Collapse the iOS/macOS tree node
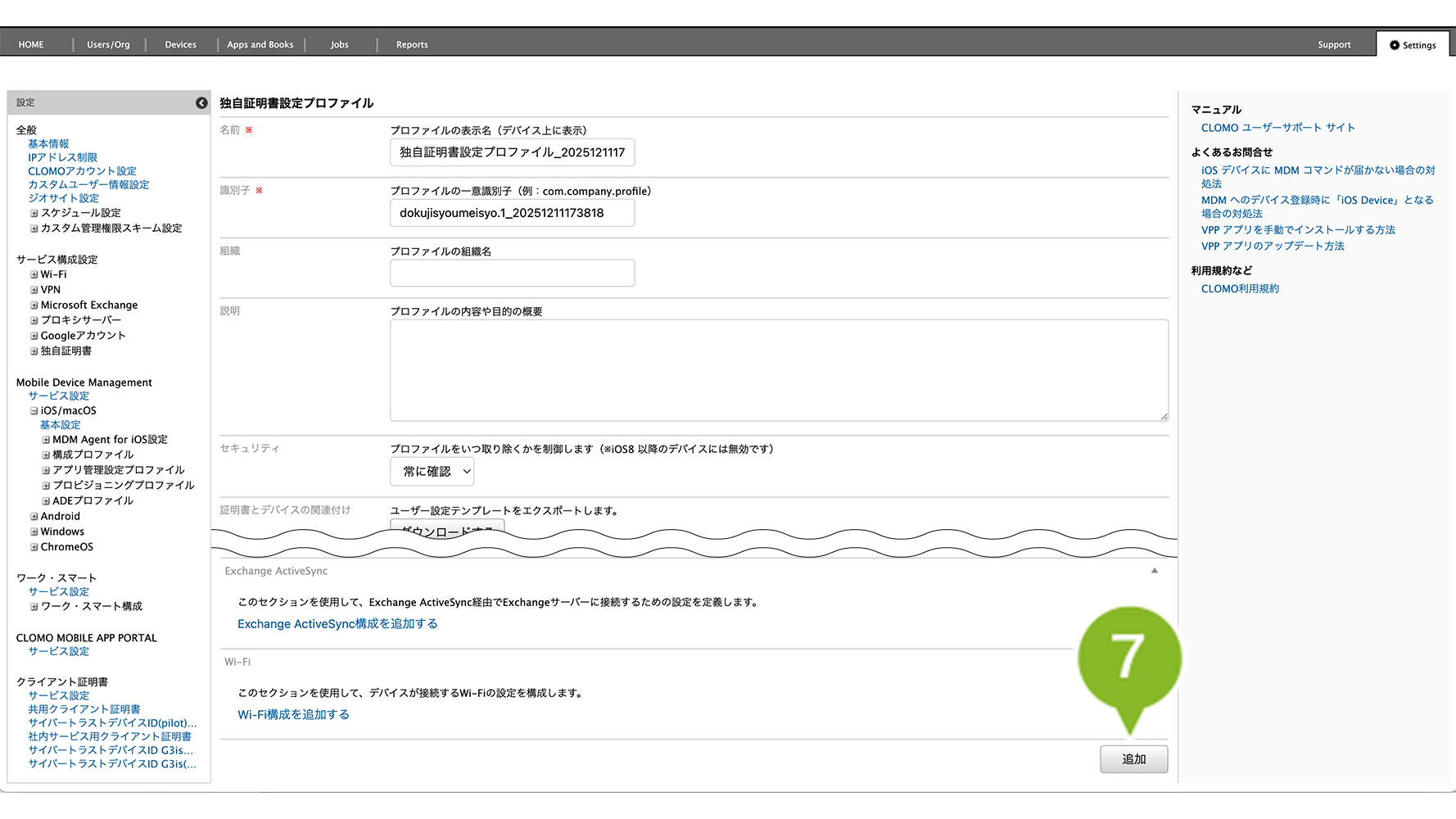1456x819 pixels. 34,411
